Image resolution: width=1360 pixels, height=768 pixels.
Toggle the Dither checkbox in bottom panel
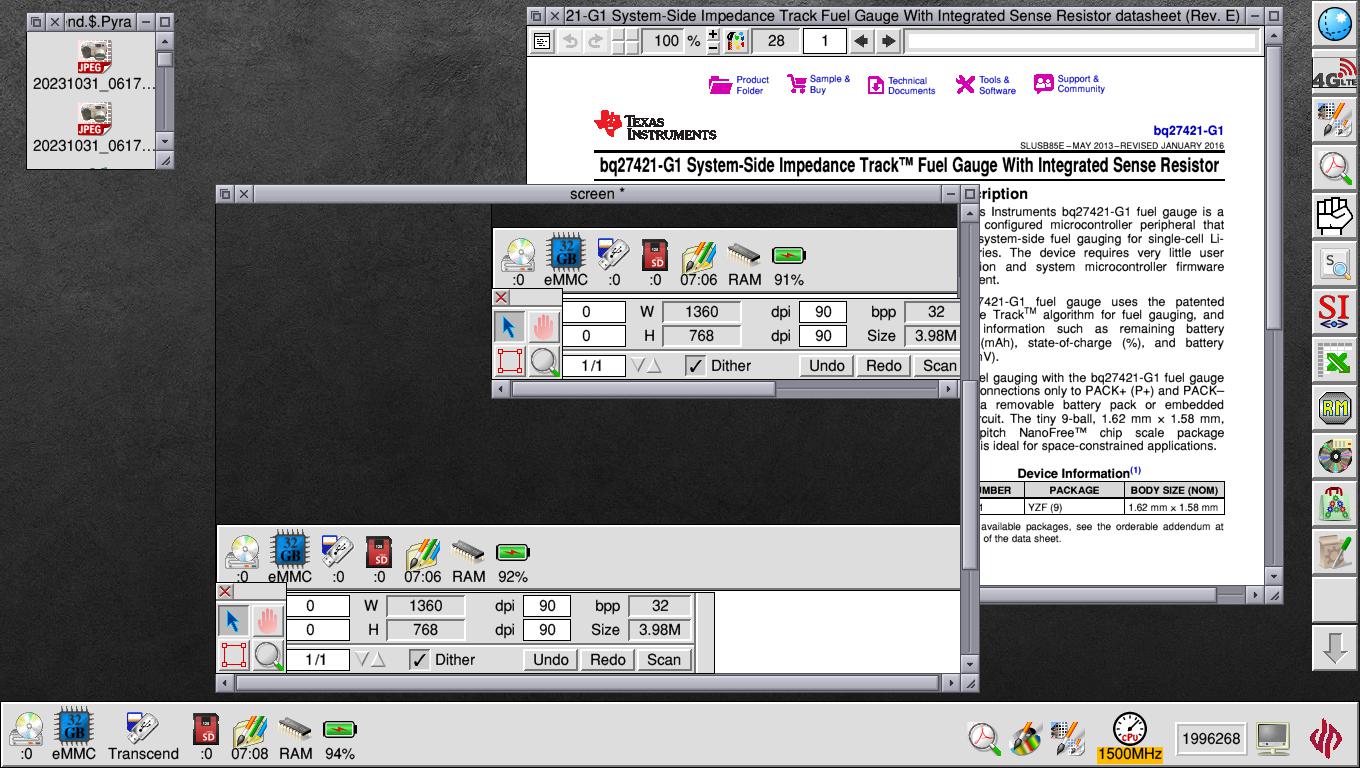pos(419,659)
